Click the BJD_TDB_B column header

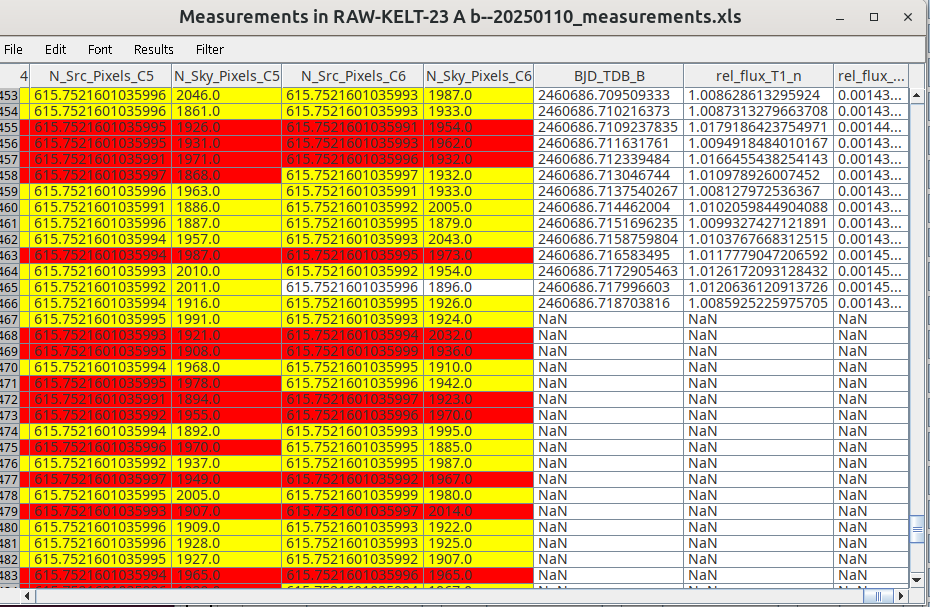(609, 75)
